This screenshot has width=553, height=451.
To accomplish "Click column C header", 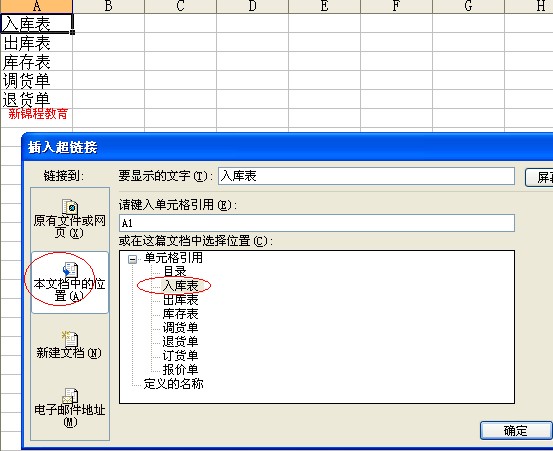I will coord(181,6).
